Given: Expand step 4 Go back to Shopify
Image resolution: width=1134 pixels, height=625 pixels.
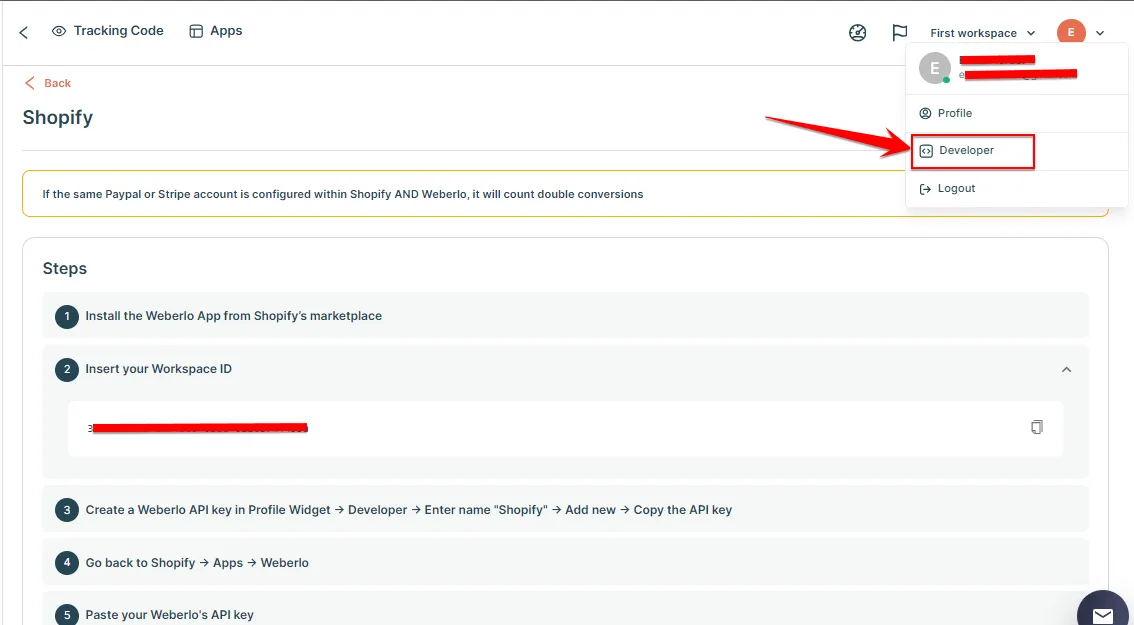Looking at the screenshot, I should click(x=566, y=562).
